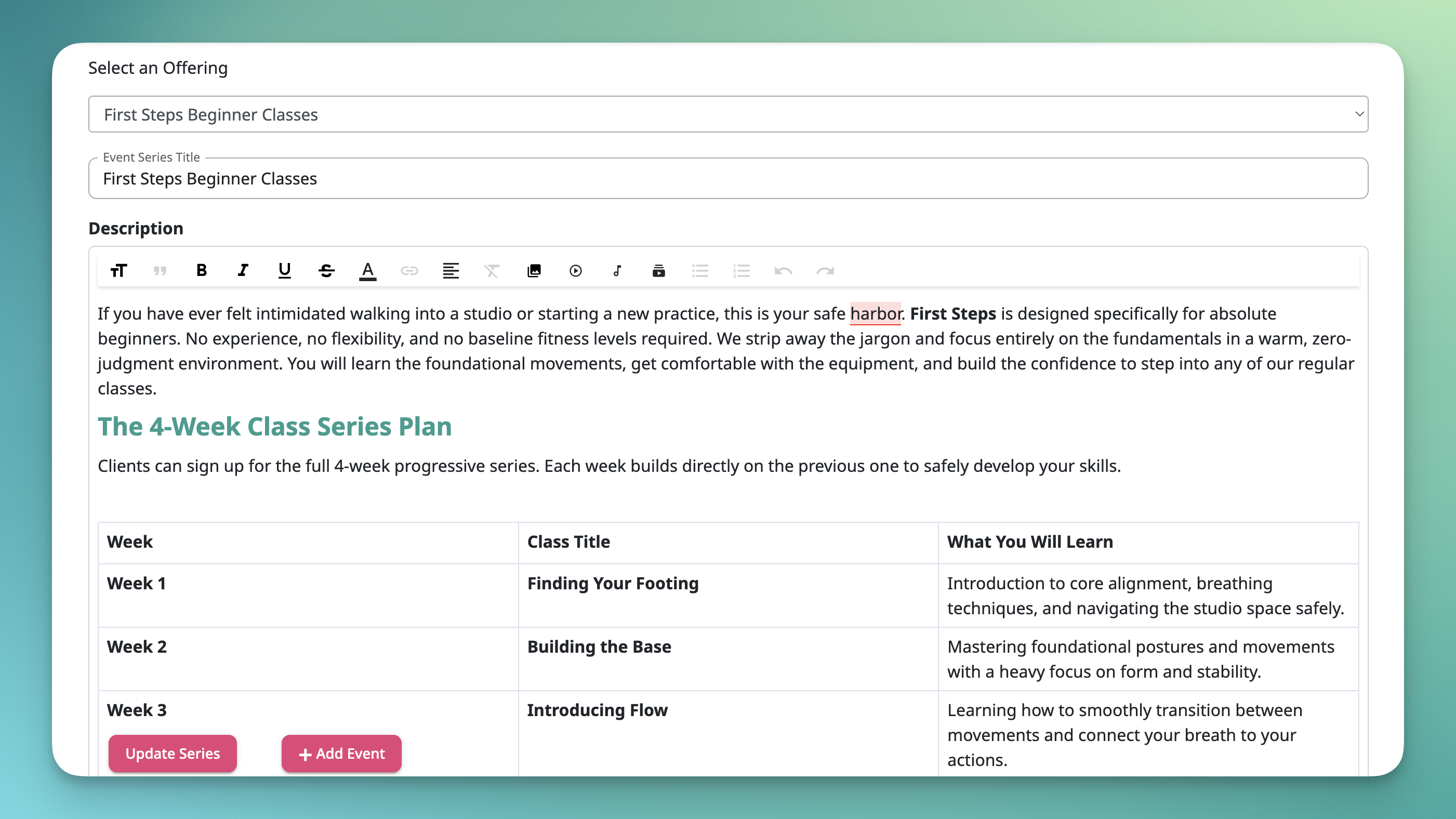
Task: Toggle italic formatting
Action: click(x=243, y=271)
